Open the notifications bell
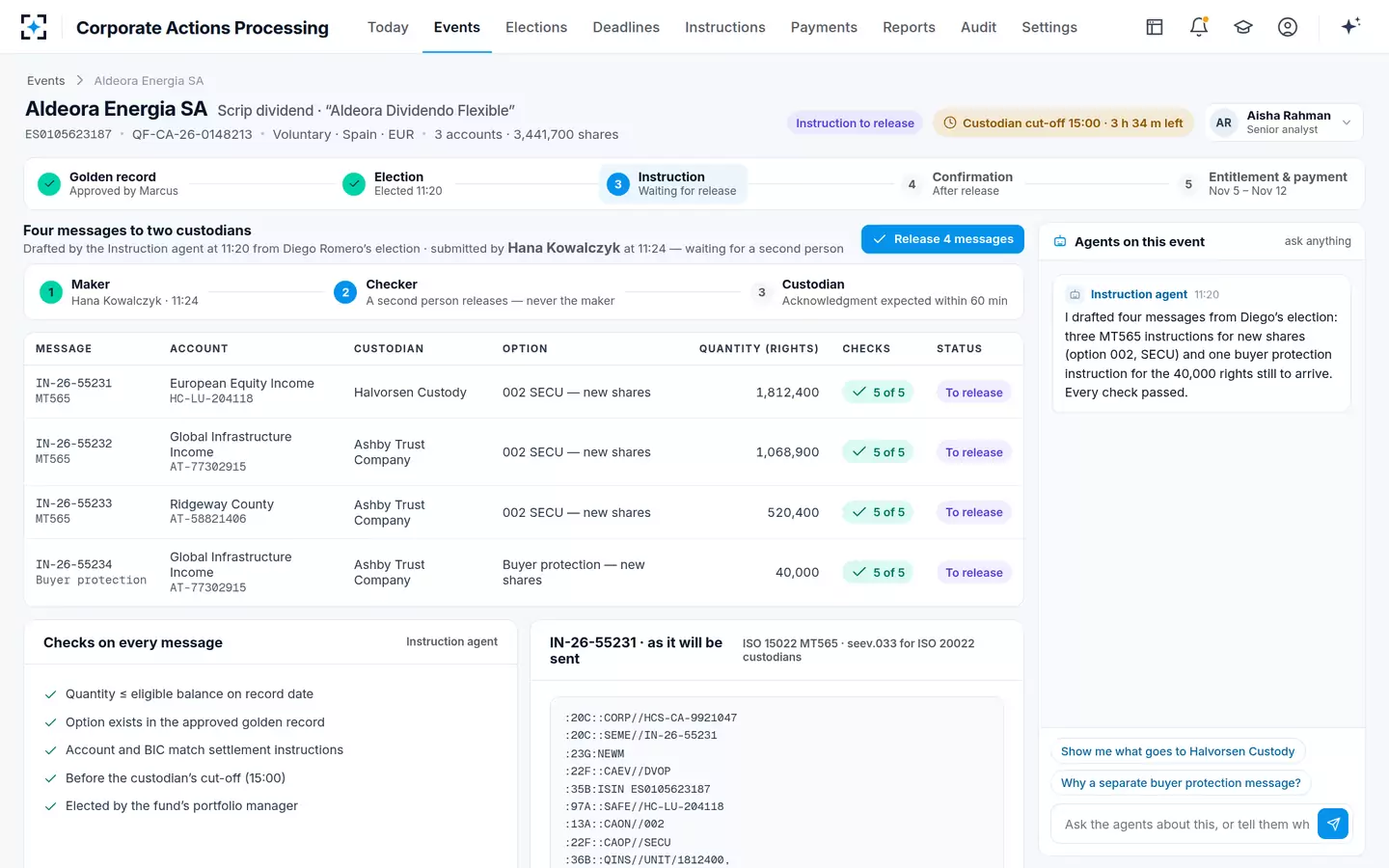Viewport: 1389px width, 868px height. point(1199,27)
